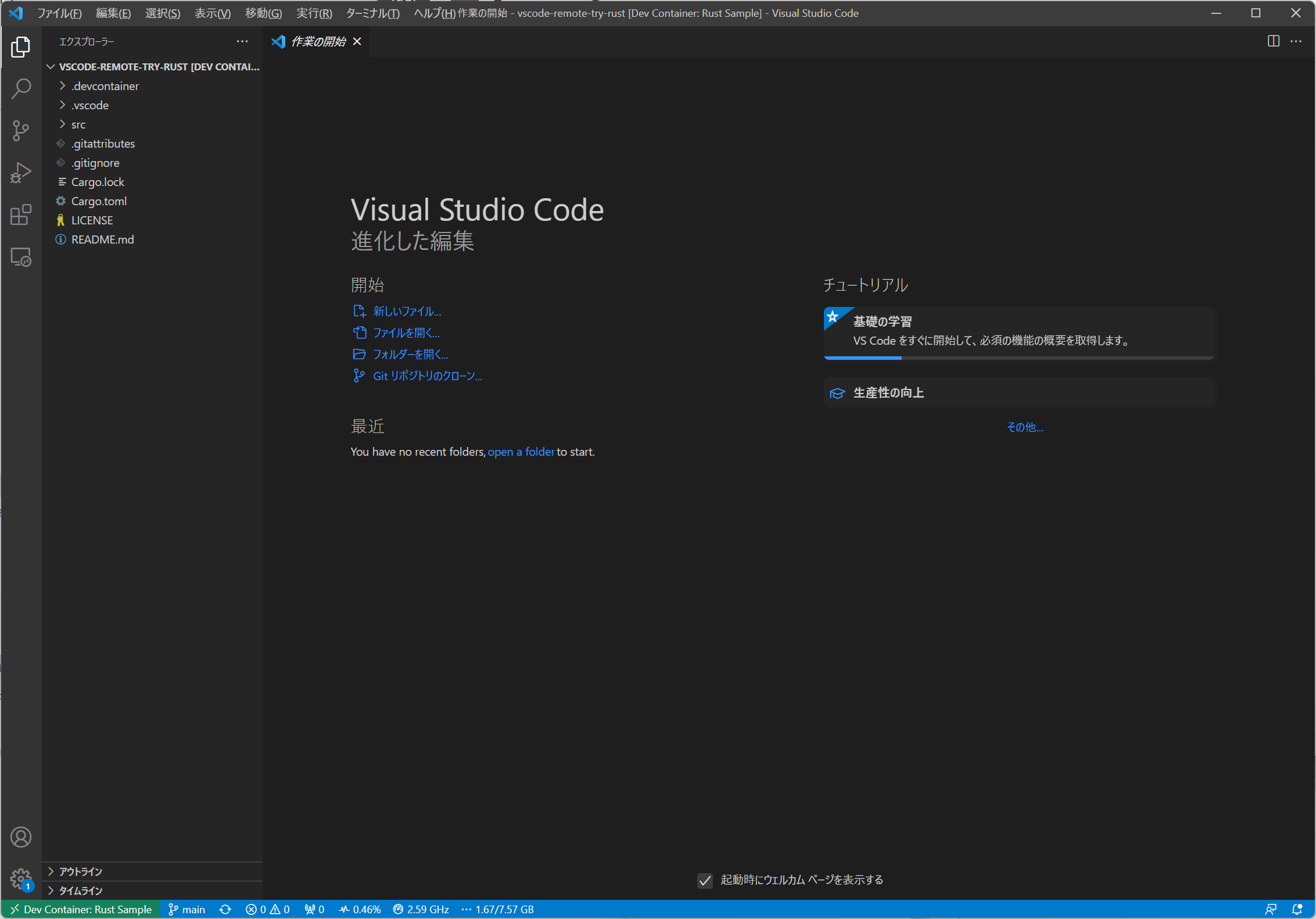
Task: Click the フォルダーを開く... link
Action: click(411, 355)
